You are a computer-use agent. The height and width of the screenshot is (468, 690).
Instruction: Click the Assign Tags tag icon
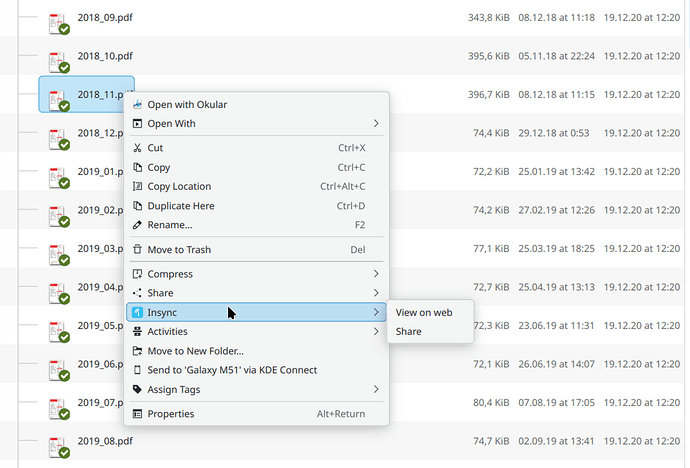coord(137,389)
